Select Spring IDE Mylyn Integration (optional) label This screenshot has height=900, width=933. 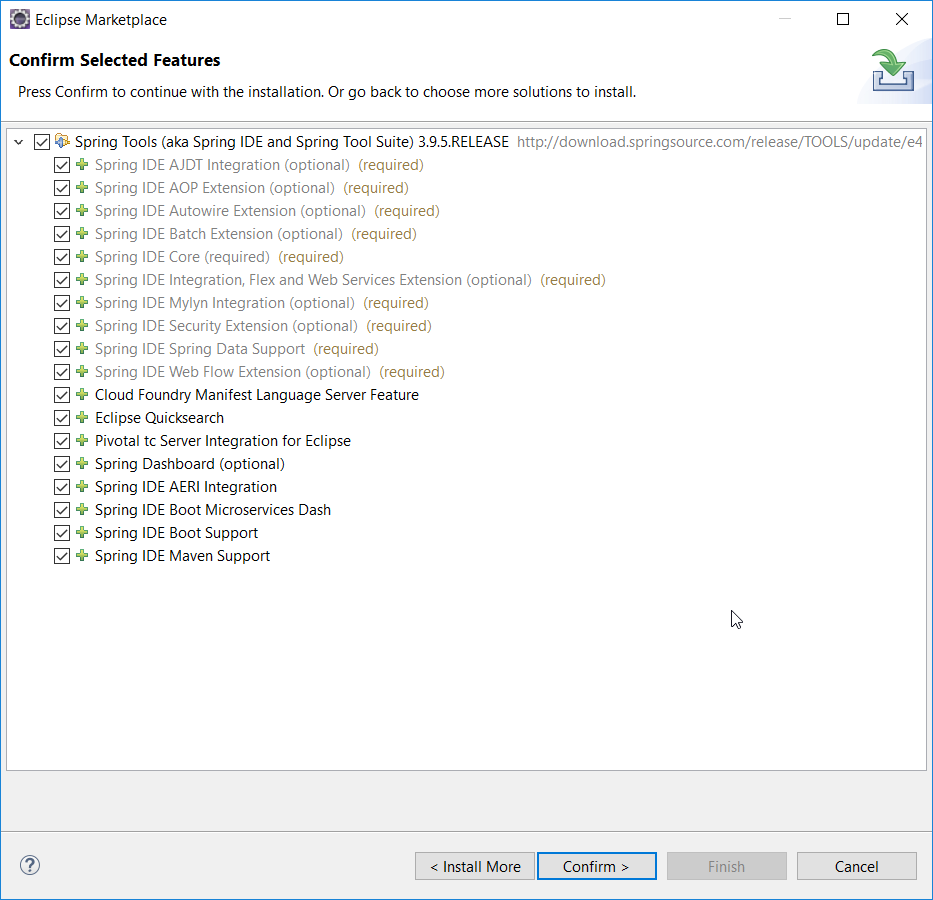click(x=225, y=303)
